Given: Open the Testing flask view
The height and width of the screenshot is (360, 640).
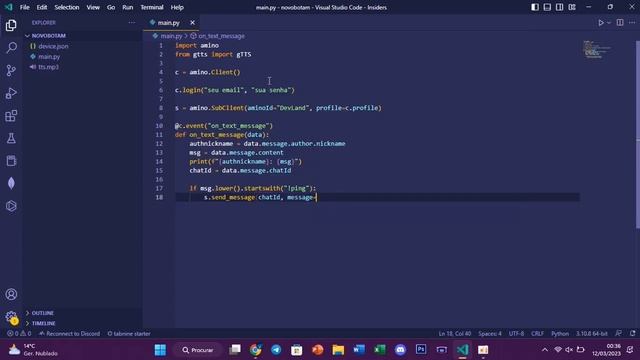Looking at the screenshot, I should click(x=11, y=138).
